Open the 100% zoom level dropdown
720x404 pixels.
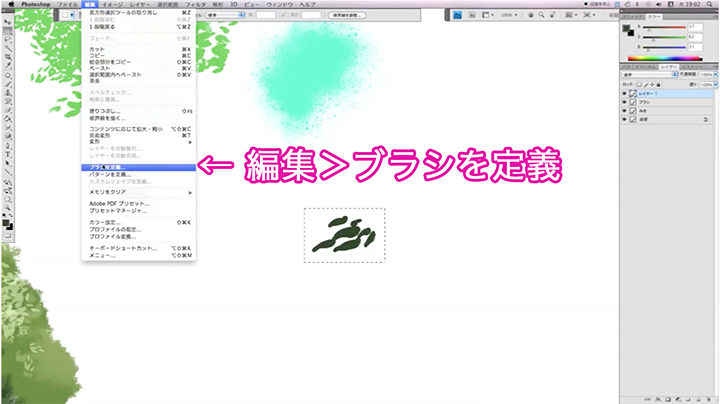[x=509, y=15]
